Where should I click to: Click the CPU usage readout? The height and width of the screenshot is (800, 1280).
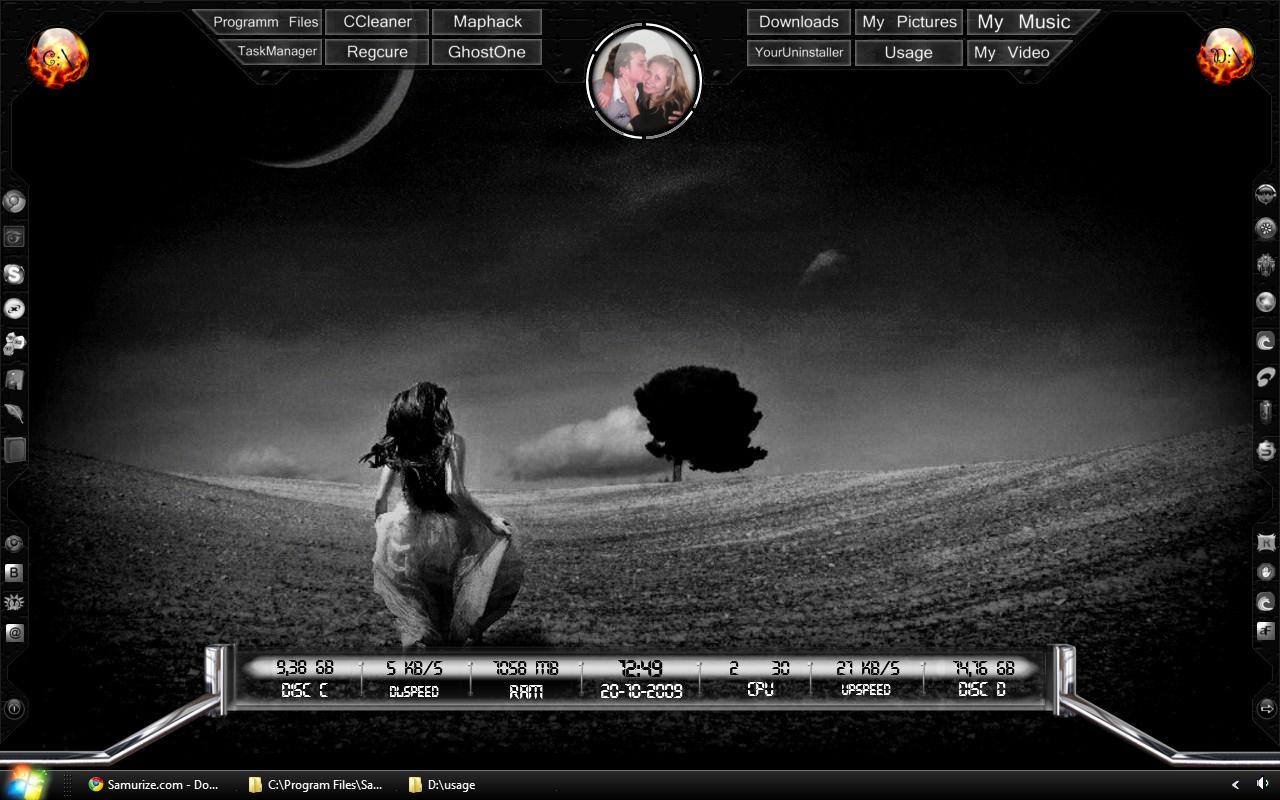coord(760,678)
